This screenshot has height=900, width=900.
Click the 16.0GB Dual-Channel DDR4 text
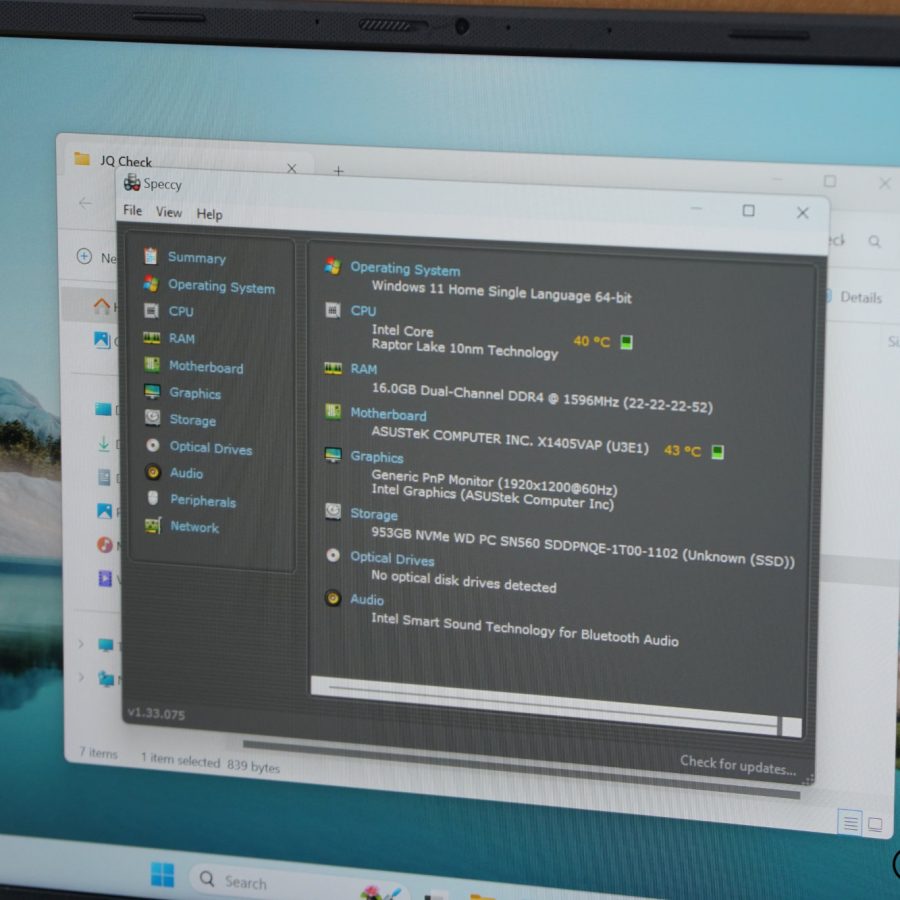pos(542,397)
